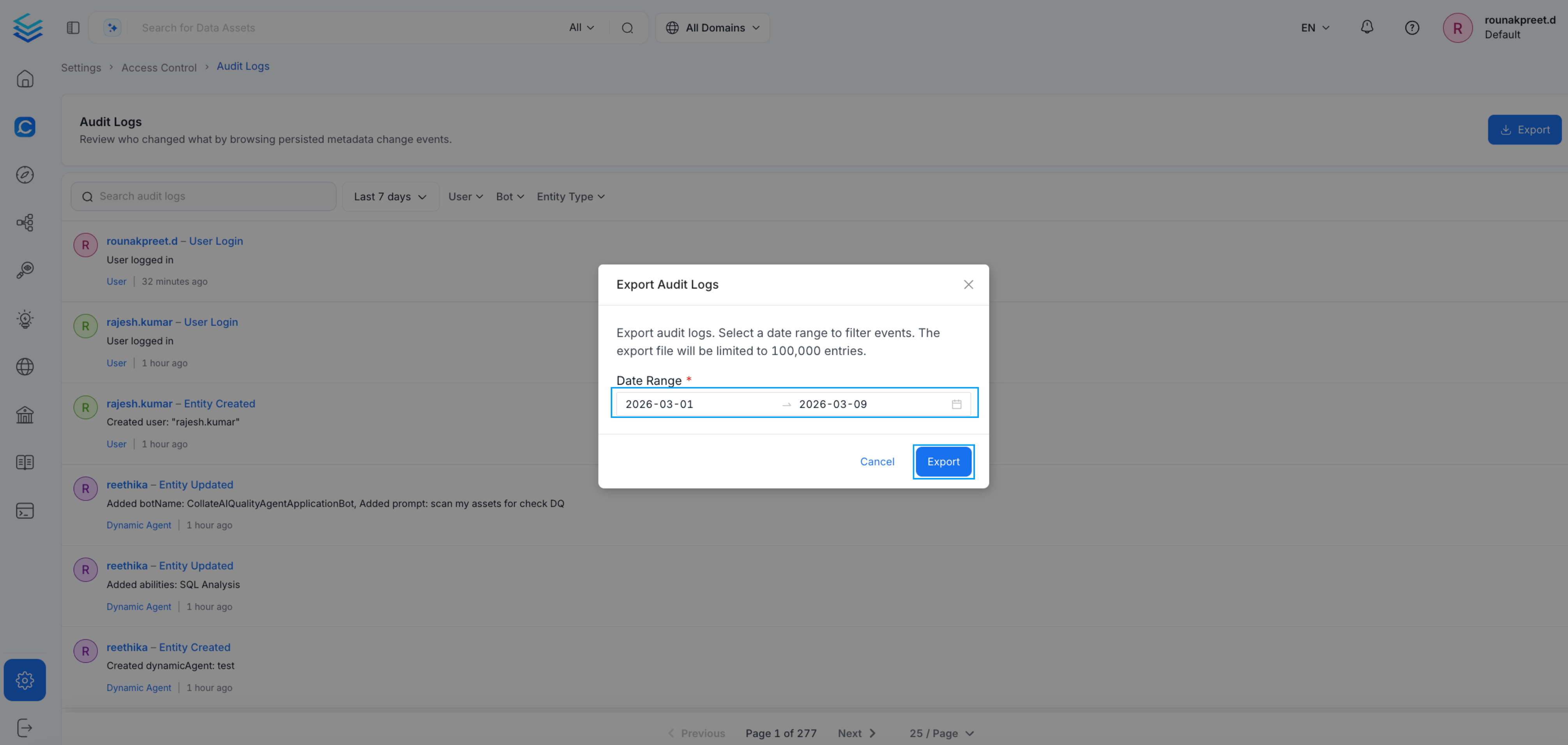1568x745 pixels.
Task: Click the logout icon at sidebar bottom
Action: [25, 727]
